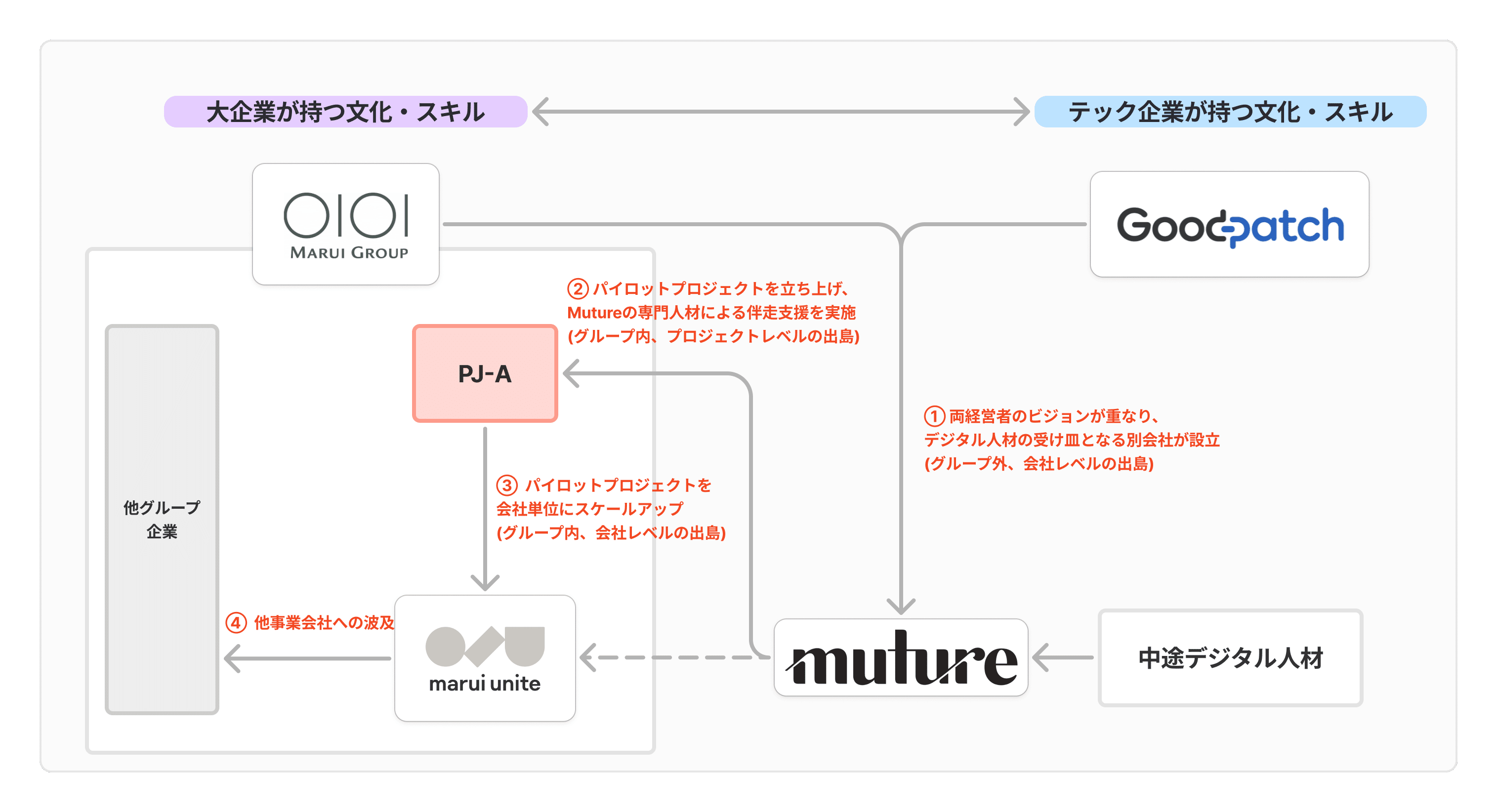Image resolution: width=1497 pixels, height=812 pixels.
Task: Click the text Mutureの専門人材による伴走支援を実施
Action: point(711,313)
